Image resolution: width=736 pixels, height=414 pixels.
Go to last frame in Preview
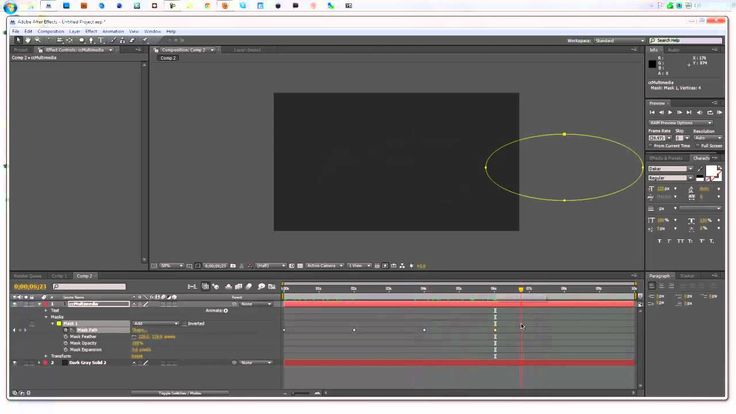coord(689,113)
